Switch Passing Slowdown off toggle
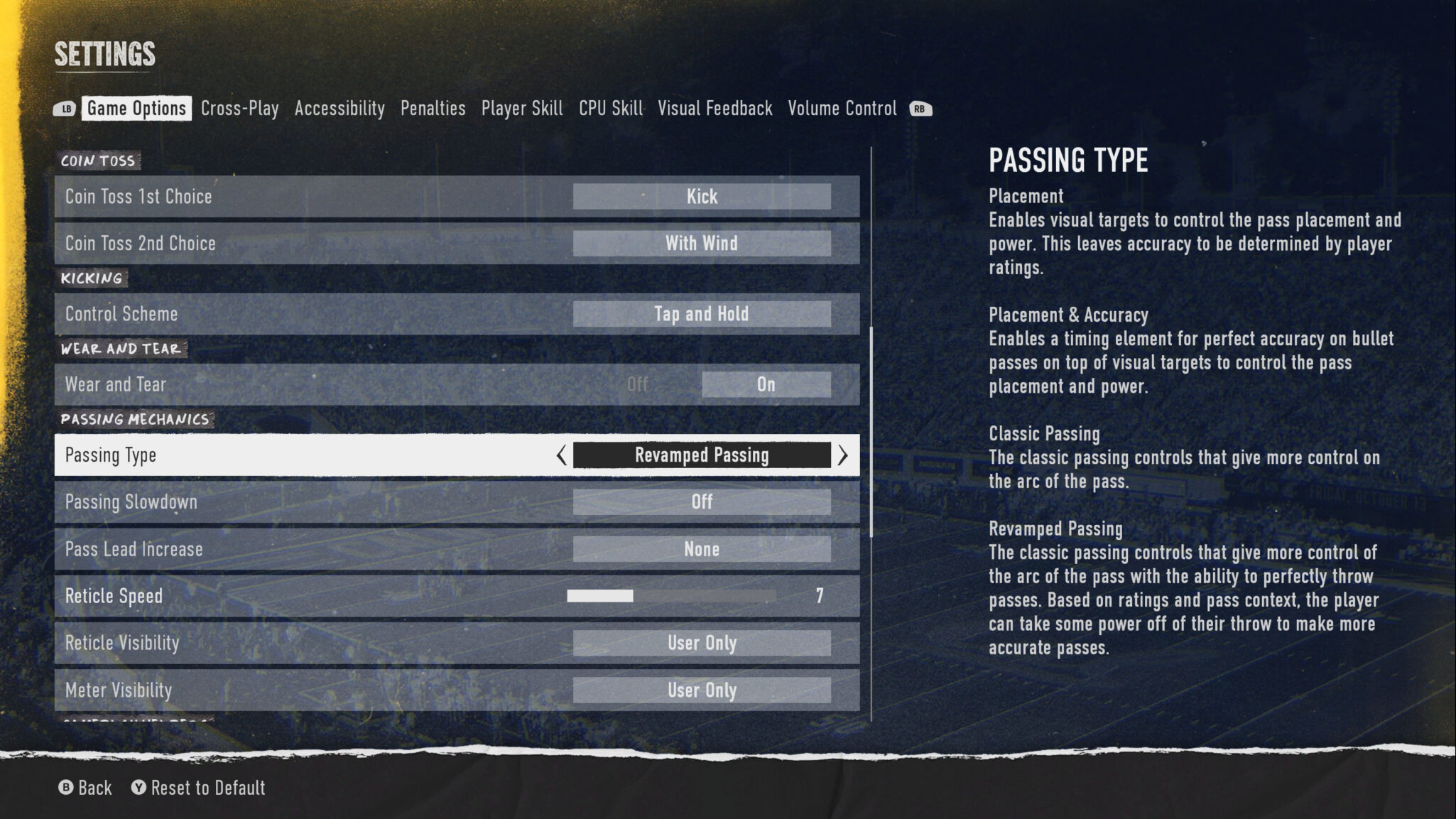This screenshot has width=1456, height=819. [x=700, y=502]
